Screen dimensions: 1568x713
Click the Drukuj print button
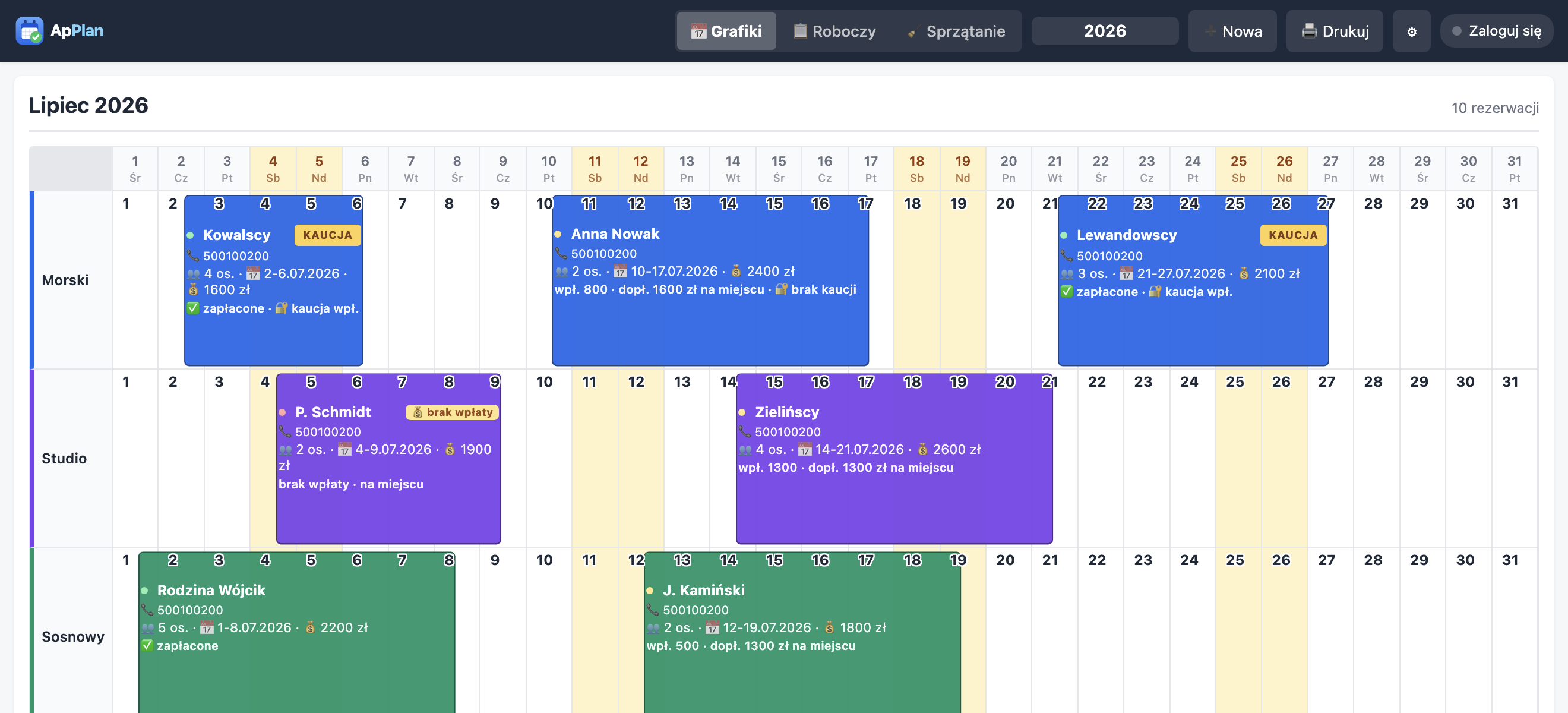1334,31
